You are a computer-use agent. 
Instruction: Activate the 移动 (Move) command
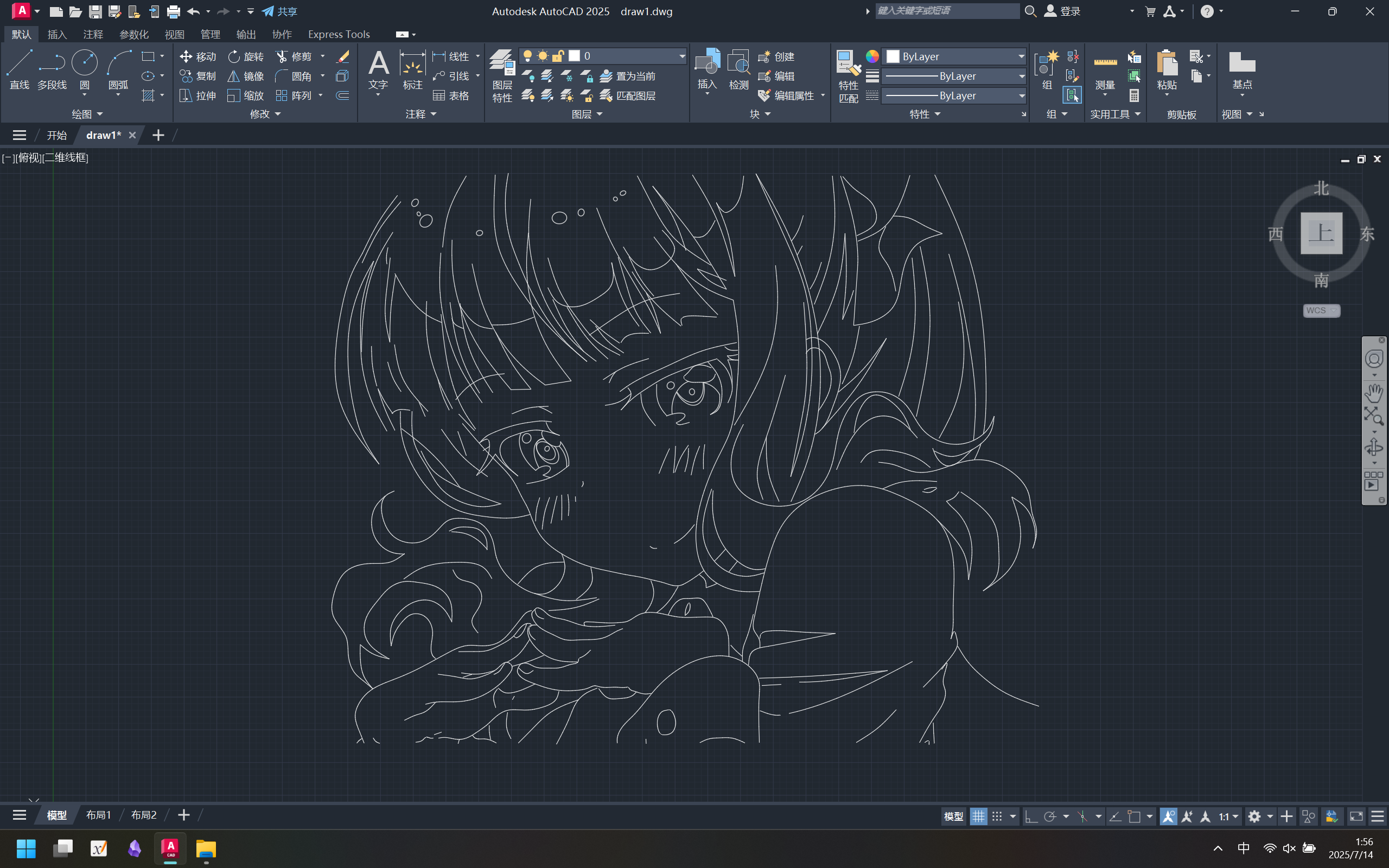(197, 56)
